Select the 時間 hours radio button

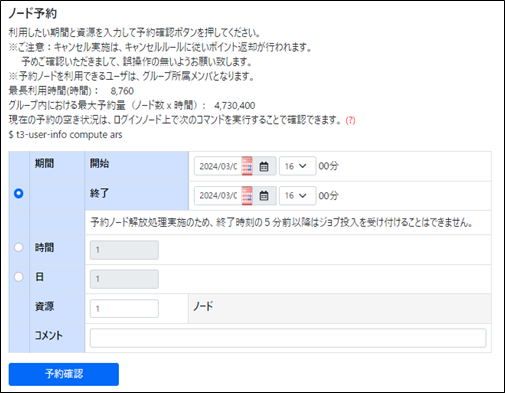tap(19, 247)
